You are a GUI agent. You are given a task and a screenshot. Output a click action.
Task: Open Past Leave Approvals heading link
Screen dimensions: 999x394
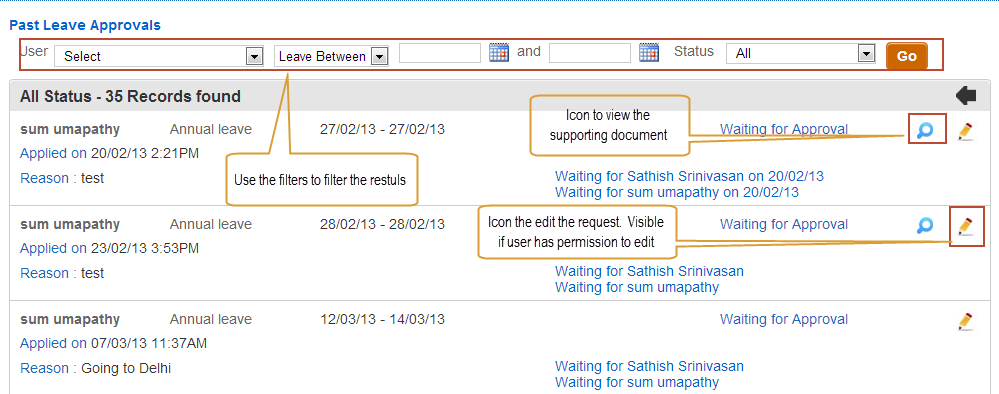click(x=85, y=26)
